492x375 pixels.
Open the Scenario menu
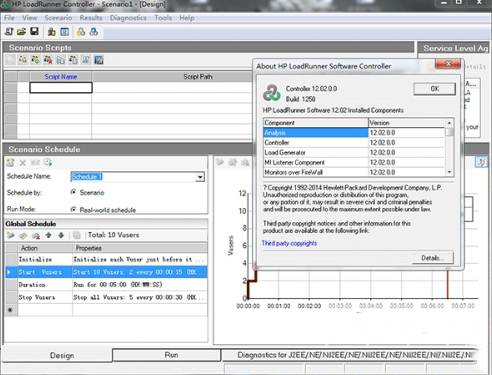pos(58,18)
